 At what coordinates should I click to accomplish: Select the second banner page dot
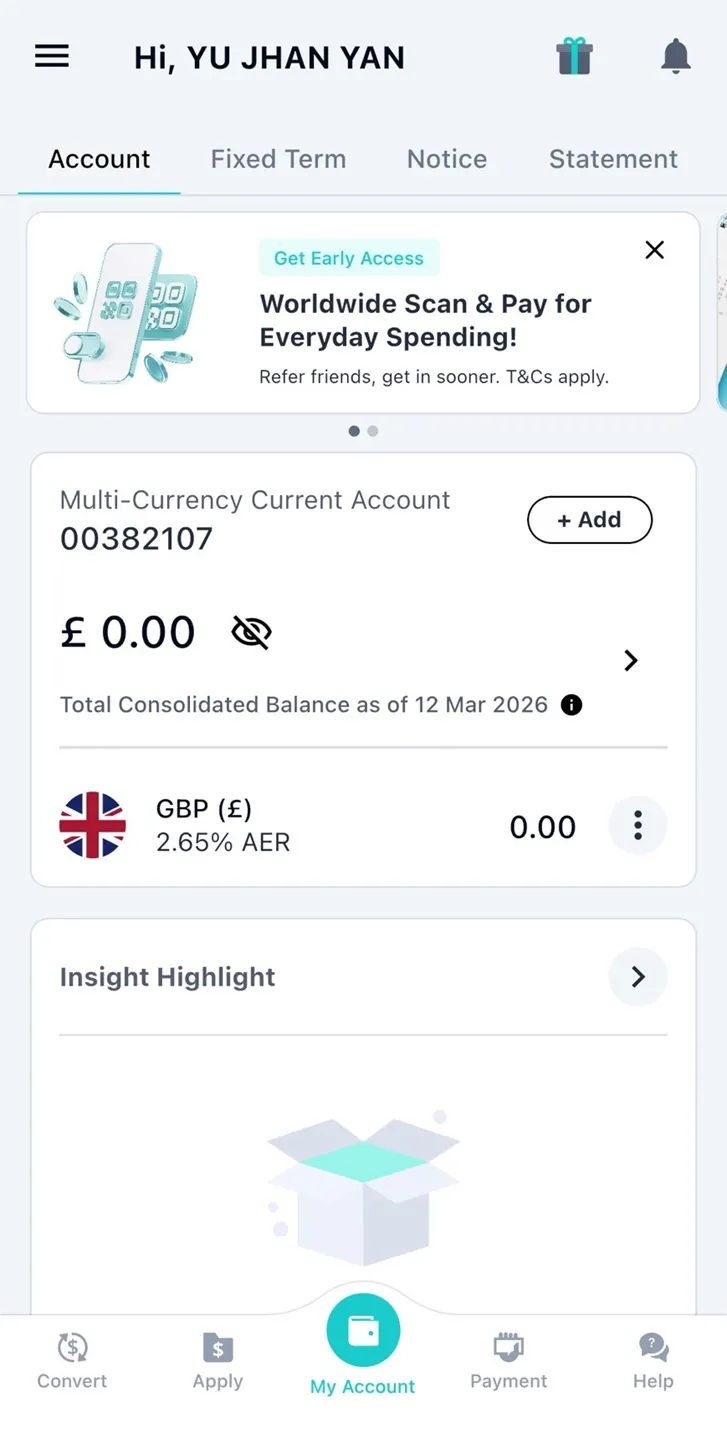(373, 431)
